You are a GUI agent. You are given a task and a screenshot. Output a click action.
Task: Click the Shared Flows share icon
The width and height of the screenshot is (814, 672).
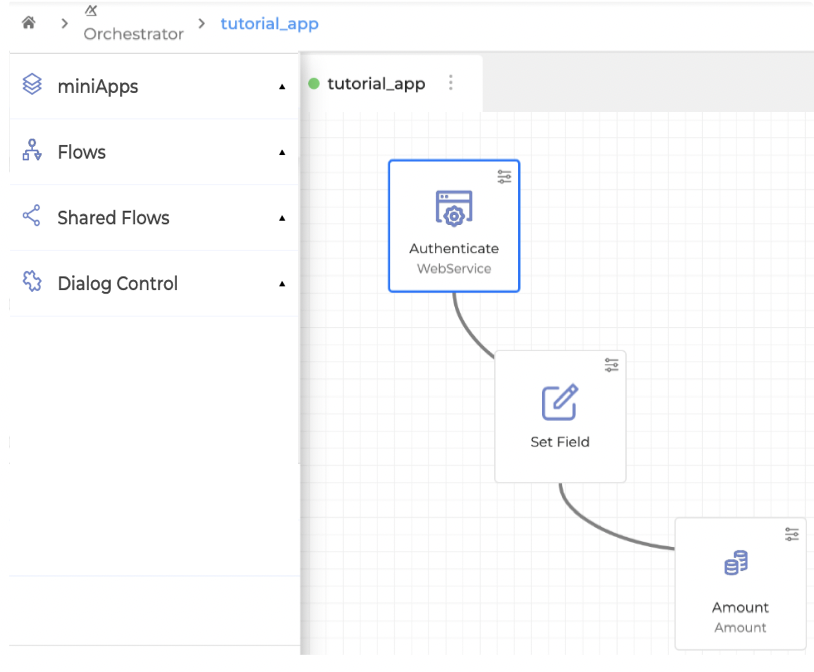[x=32, y=216]
